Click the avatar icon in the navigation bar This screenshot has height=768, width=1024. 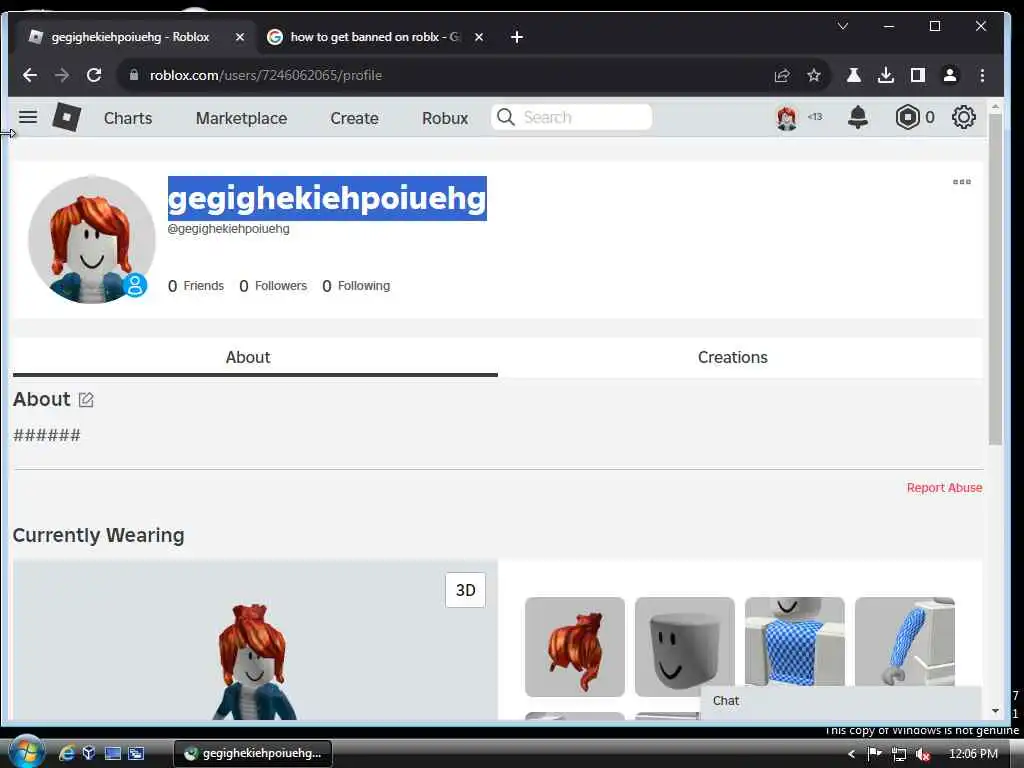tap(787, 118)
